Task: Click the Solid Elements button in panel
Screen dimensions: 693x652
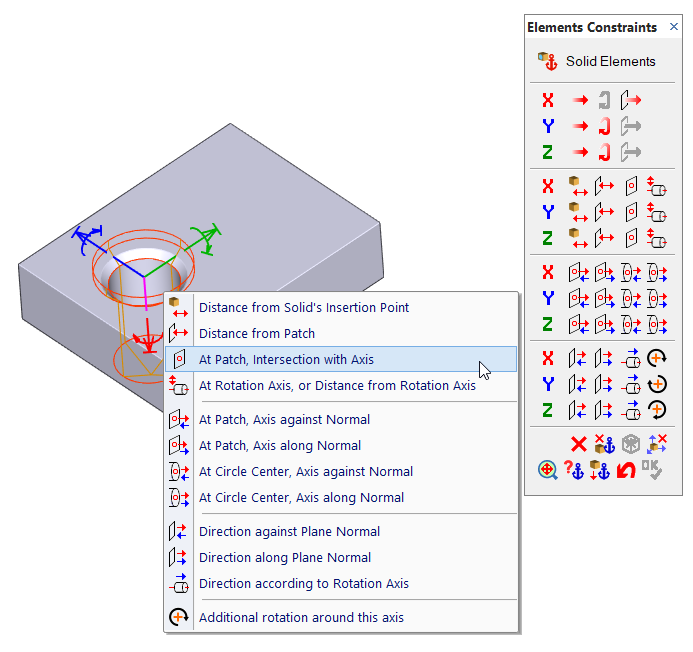Action: [x=598, y=61]
